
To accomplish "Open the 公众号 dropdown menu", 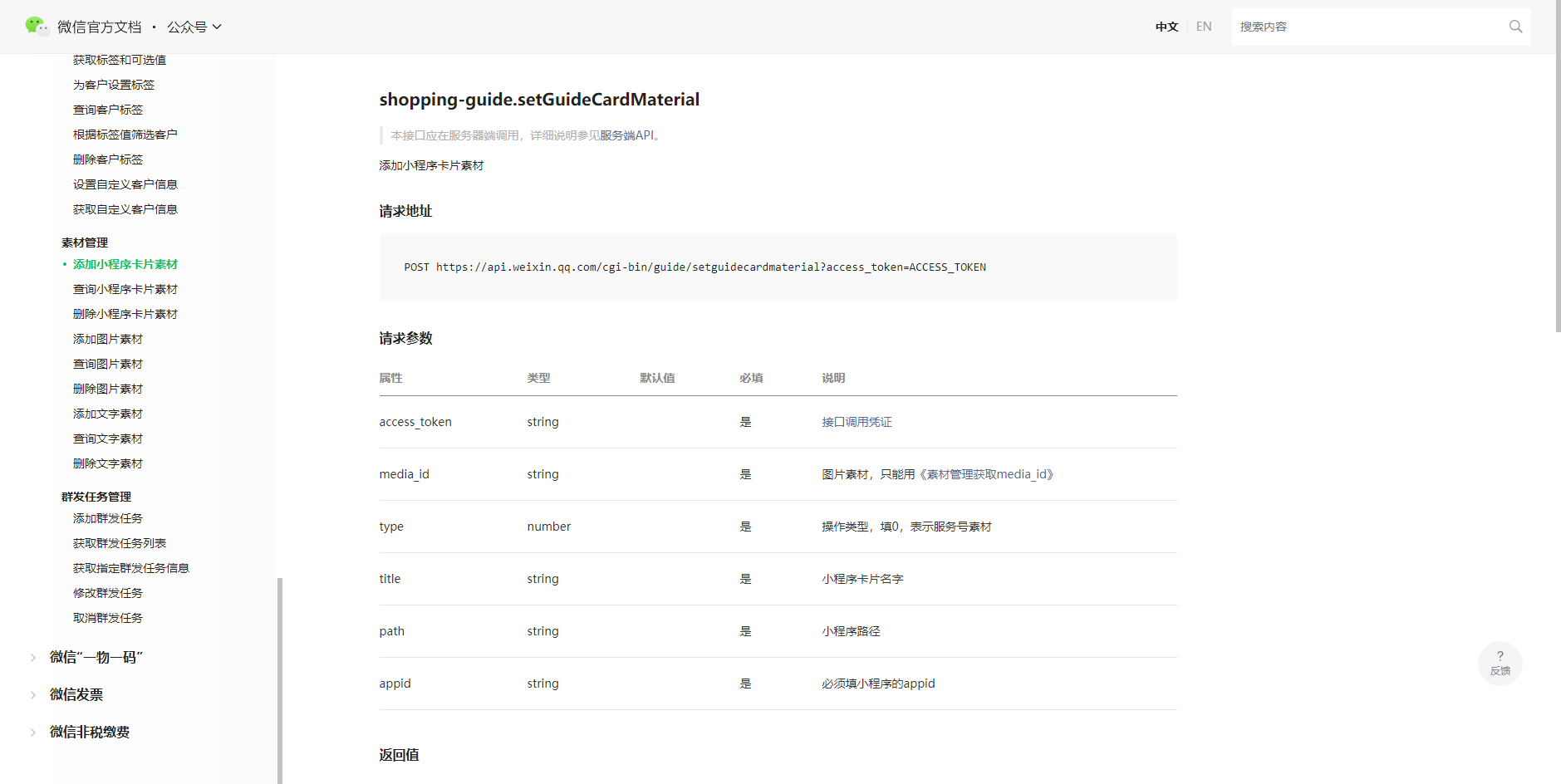I will pos(194,27).
